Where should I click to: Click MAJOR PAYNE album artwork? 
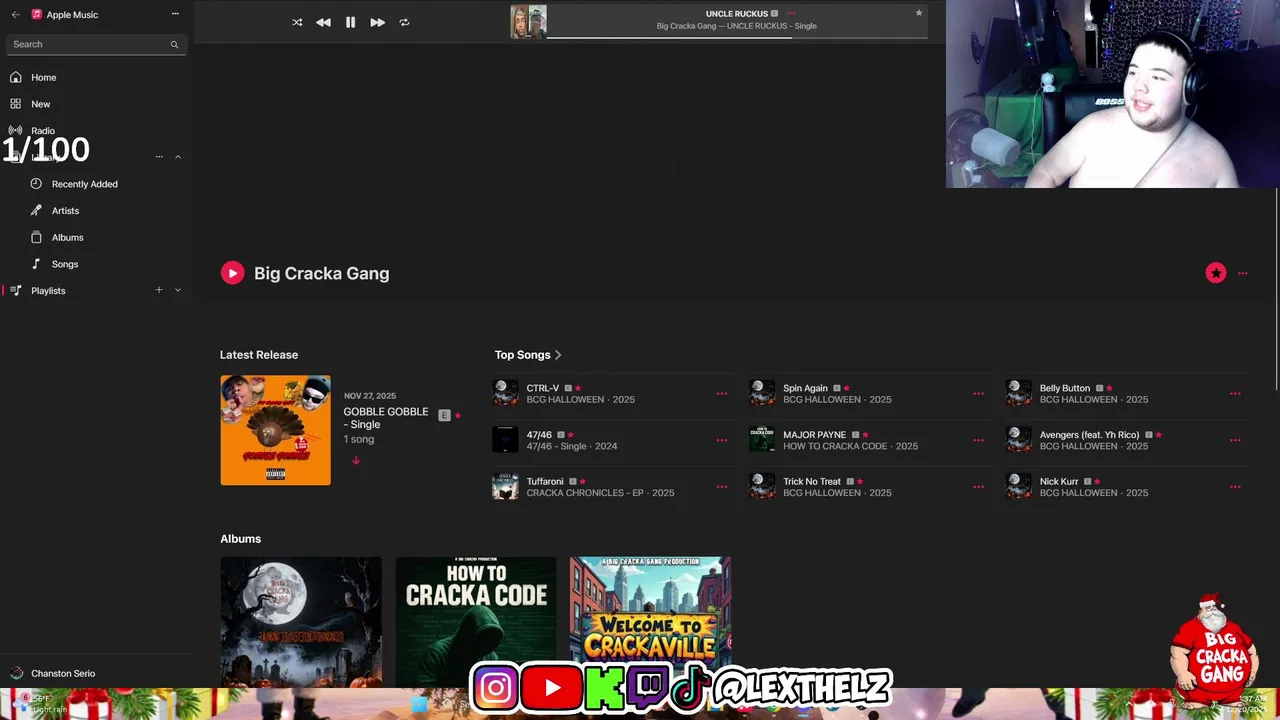click(x=762, y=440)
